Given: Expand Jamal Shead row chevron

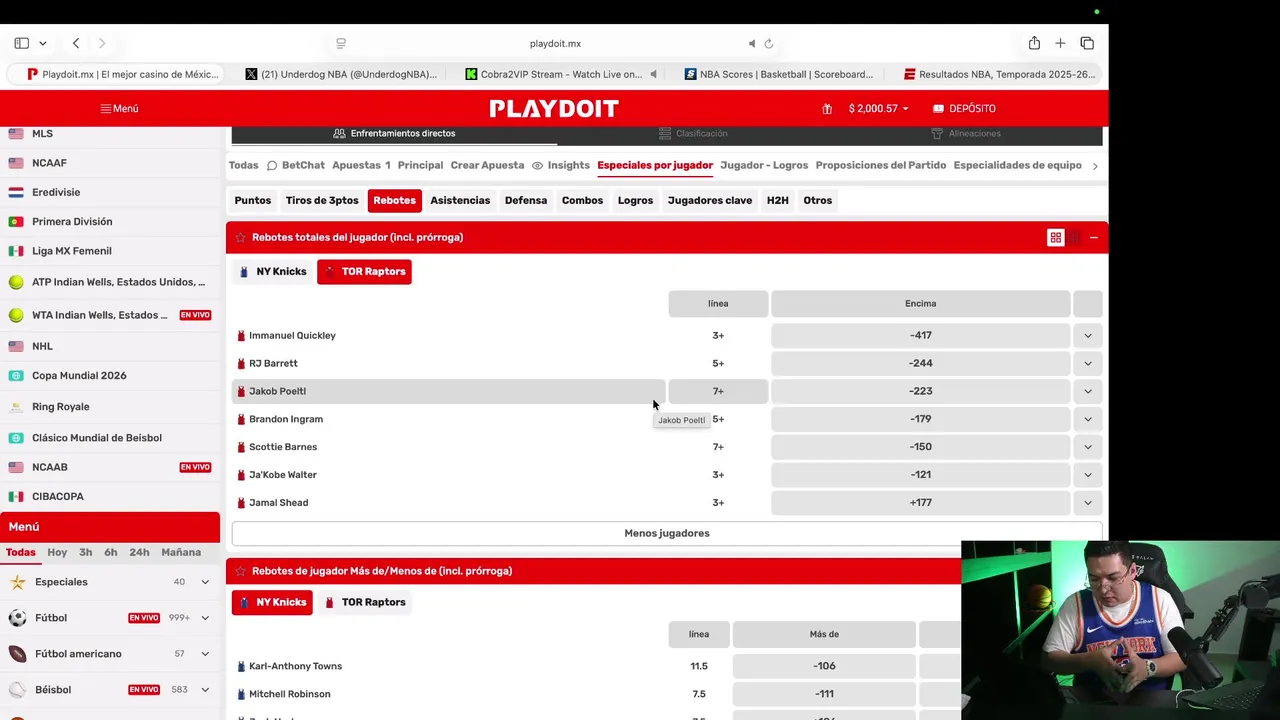Looking at the screenshot, I should point(1088,503).
